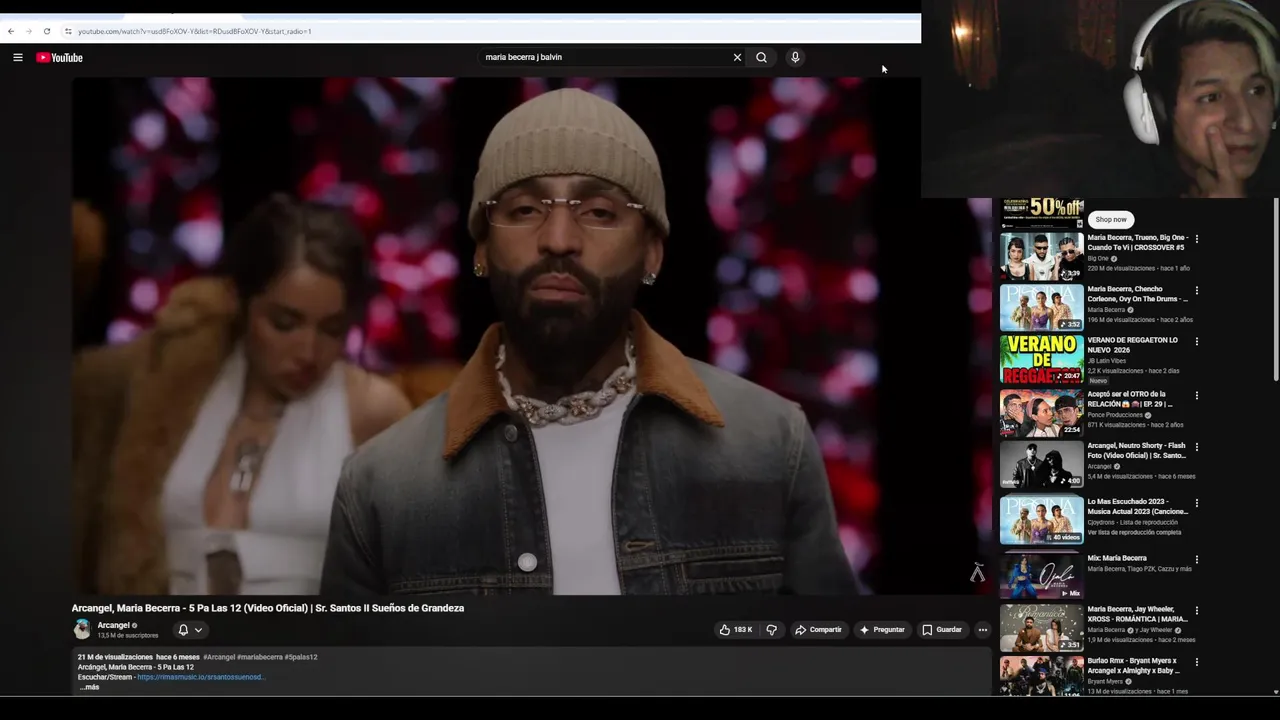Open Ponce Producciones channel name
Screen dimensions: 1280x720
tap(1115, 415)
